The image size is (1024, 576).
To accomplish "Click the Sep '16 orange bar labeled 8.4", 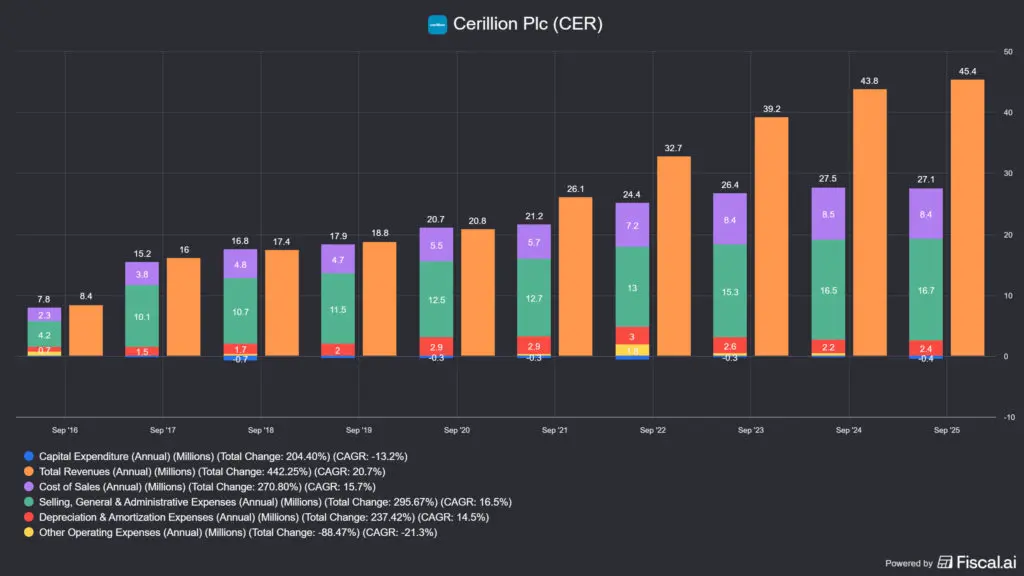I will pos(86,330).
